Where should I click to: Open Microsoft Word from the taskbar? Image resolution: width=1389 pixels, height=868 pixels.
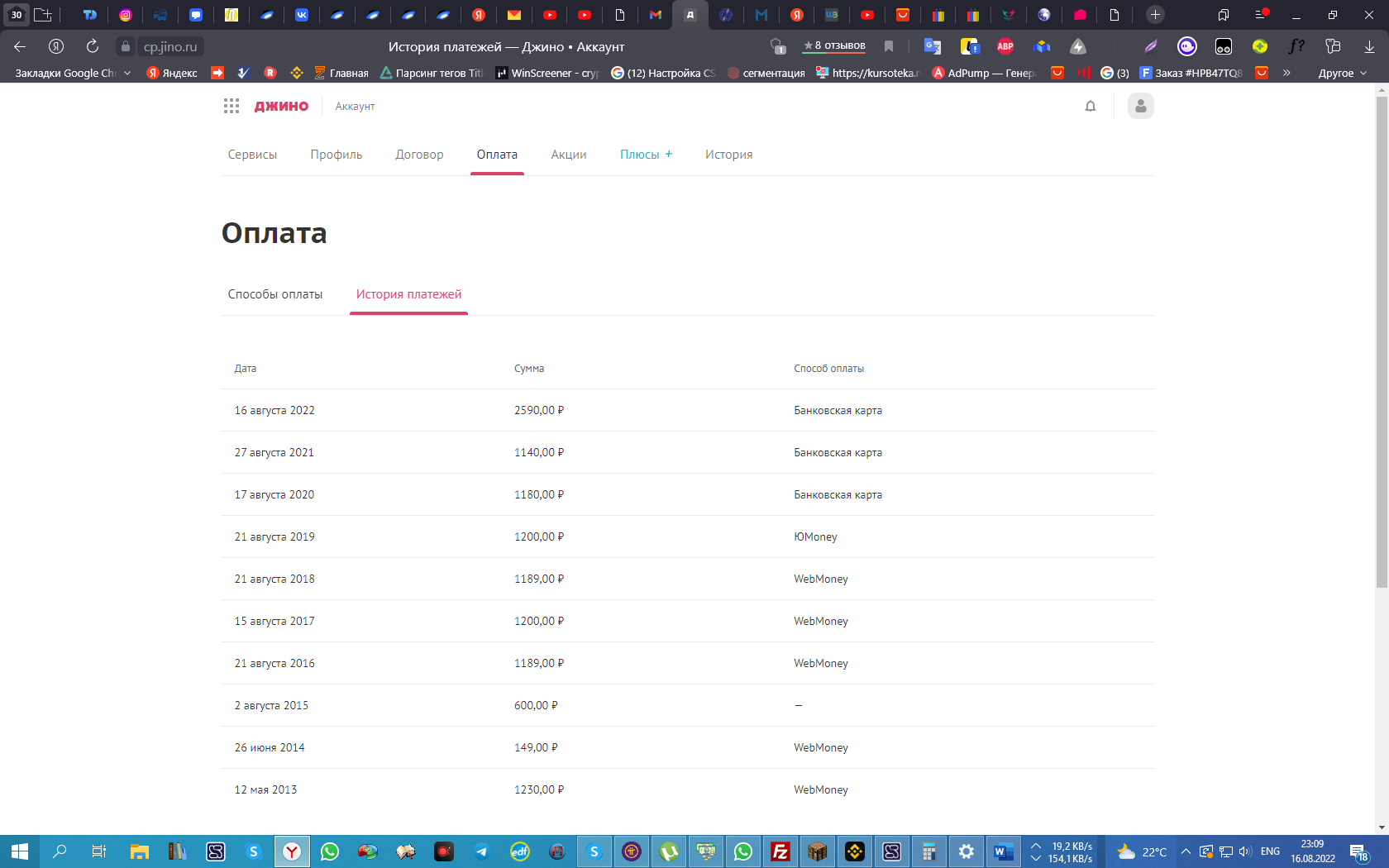coord(1004,851)
